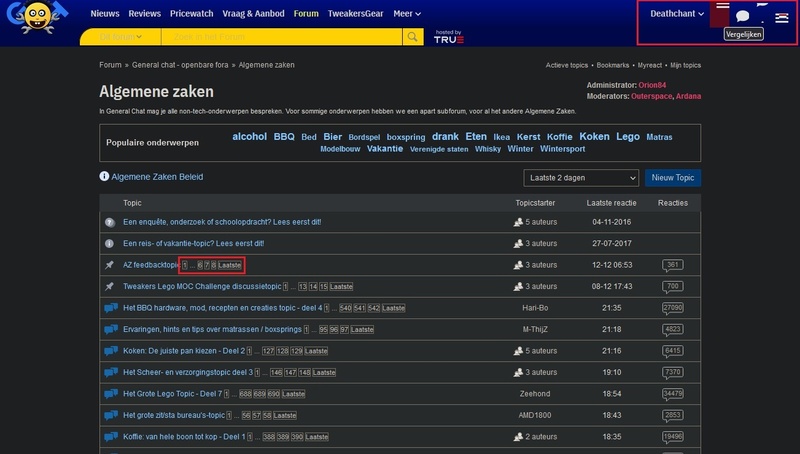Select the Whisky popular topic tag
The height and width of the screenshot is (454, 800).
tap(488, 149)
